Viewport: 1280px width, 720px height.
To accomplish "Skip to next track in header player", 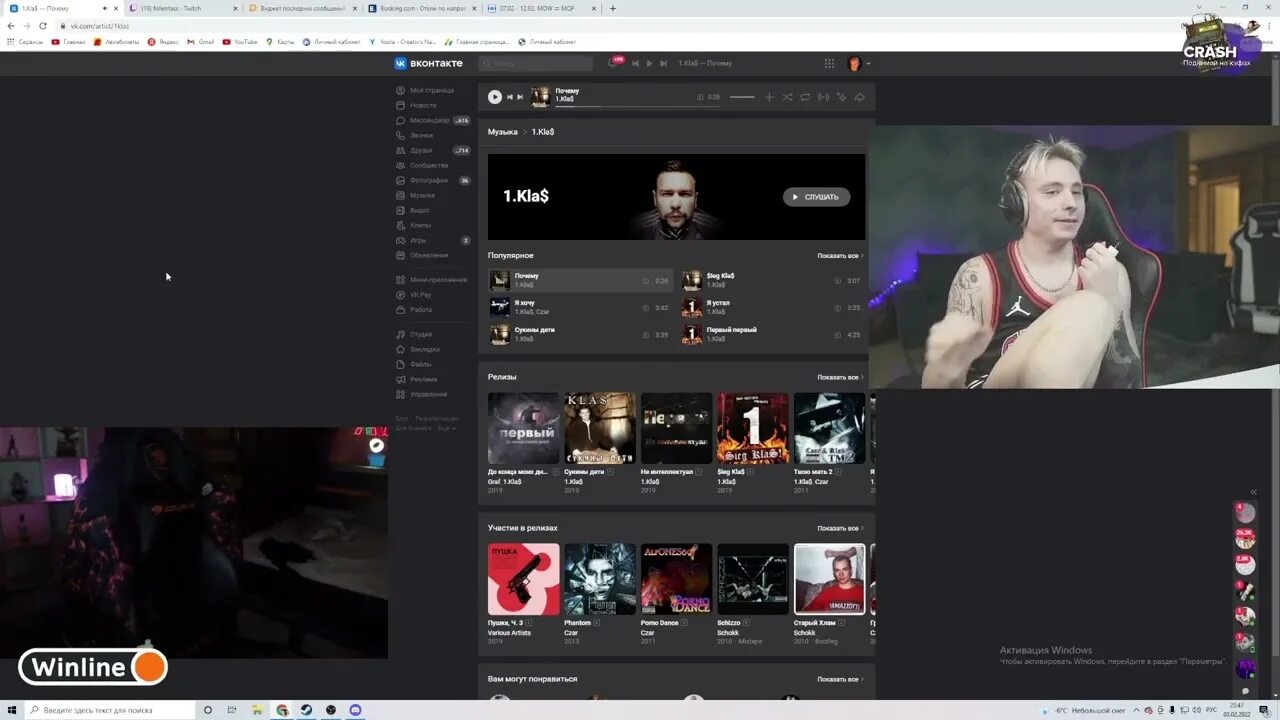I will (x=663, y=63).
